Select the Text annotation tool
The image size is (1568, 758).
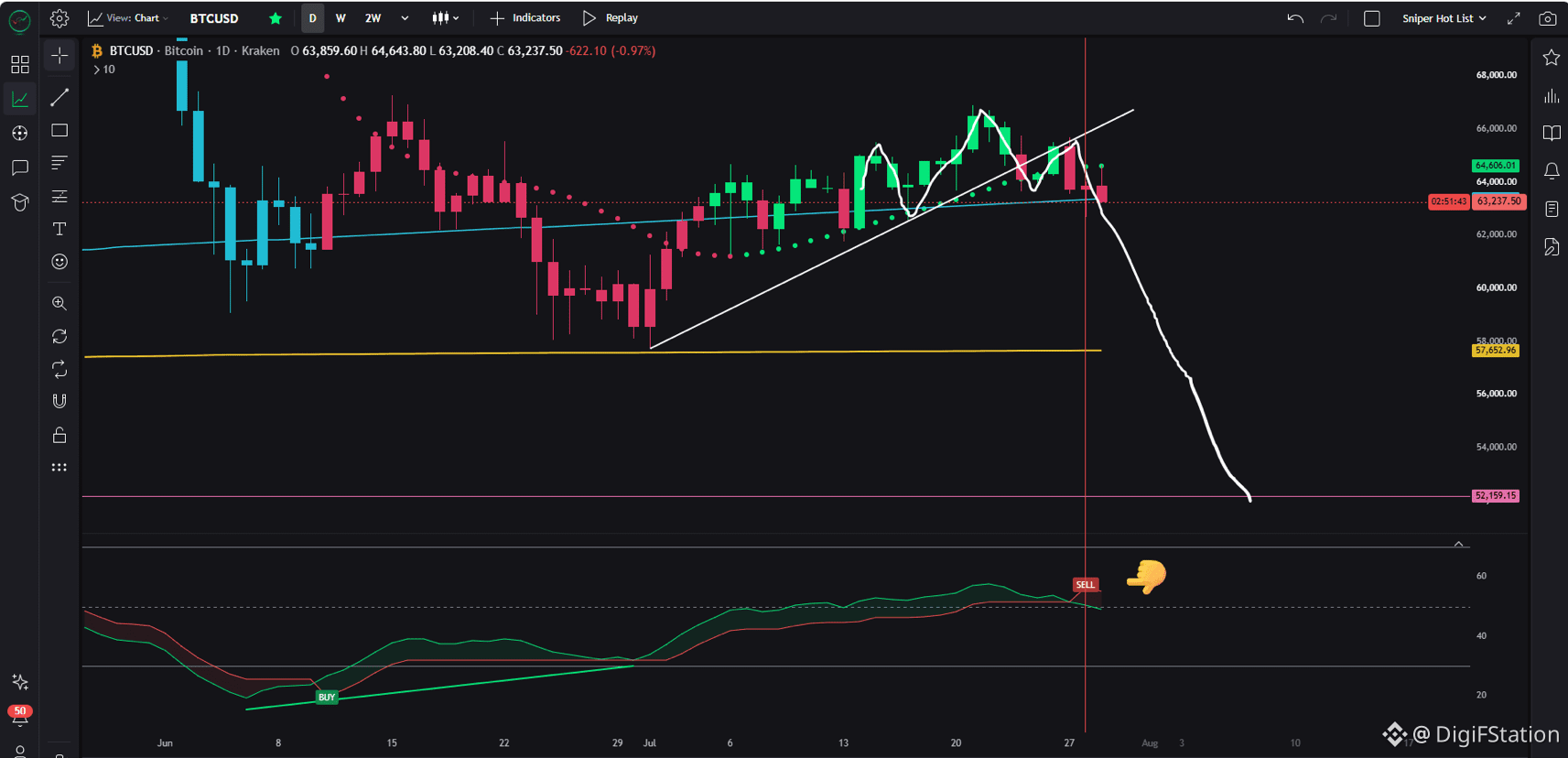coord(59,229)
